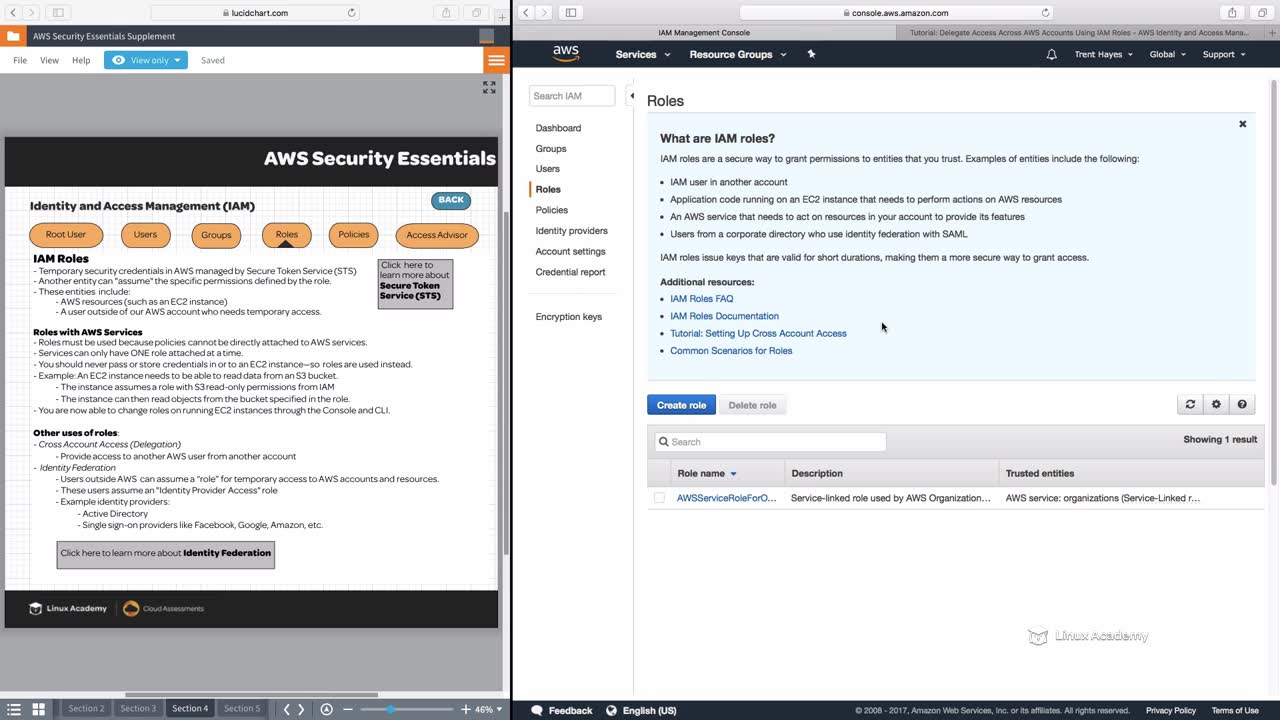Click the Access Advisor button in the diagram
The image size is (1280, 720).
pyautogui.click(x=437, y=235)
